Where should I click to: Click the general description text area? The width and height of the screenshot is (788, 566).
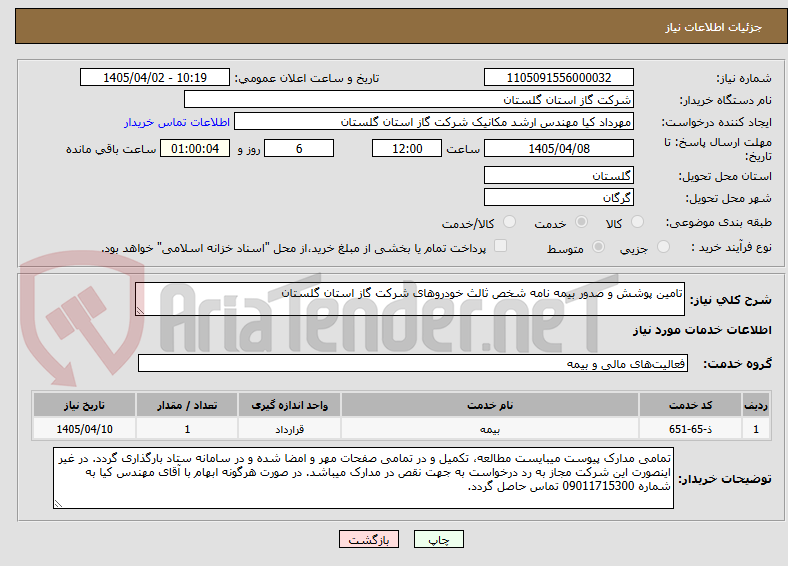point(410,299)
